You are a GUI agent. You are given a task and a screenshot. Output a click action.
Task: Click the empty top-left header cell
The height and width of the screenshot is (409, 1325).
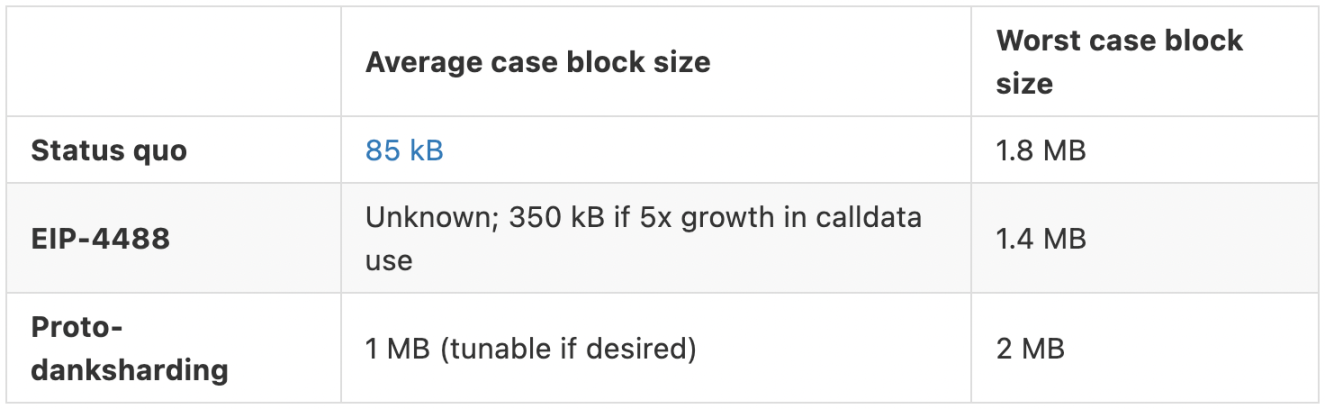(x=173, y=62)
